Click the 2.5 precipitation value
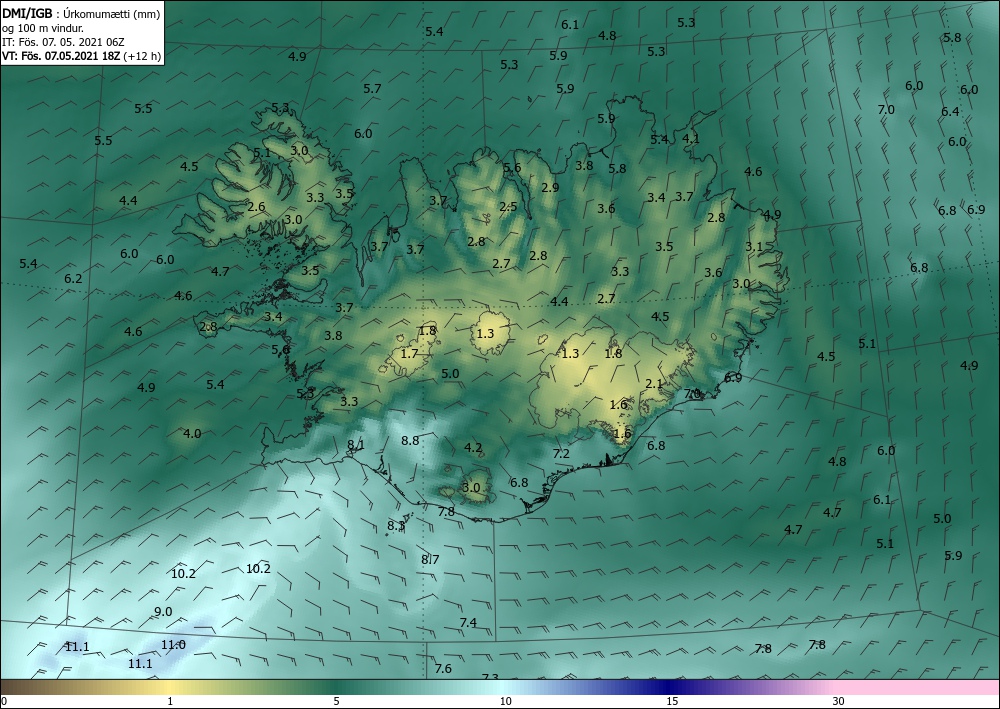 coord(508,207)
